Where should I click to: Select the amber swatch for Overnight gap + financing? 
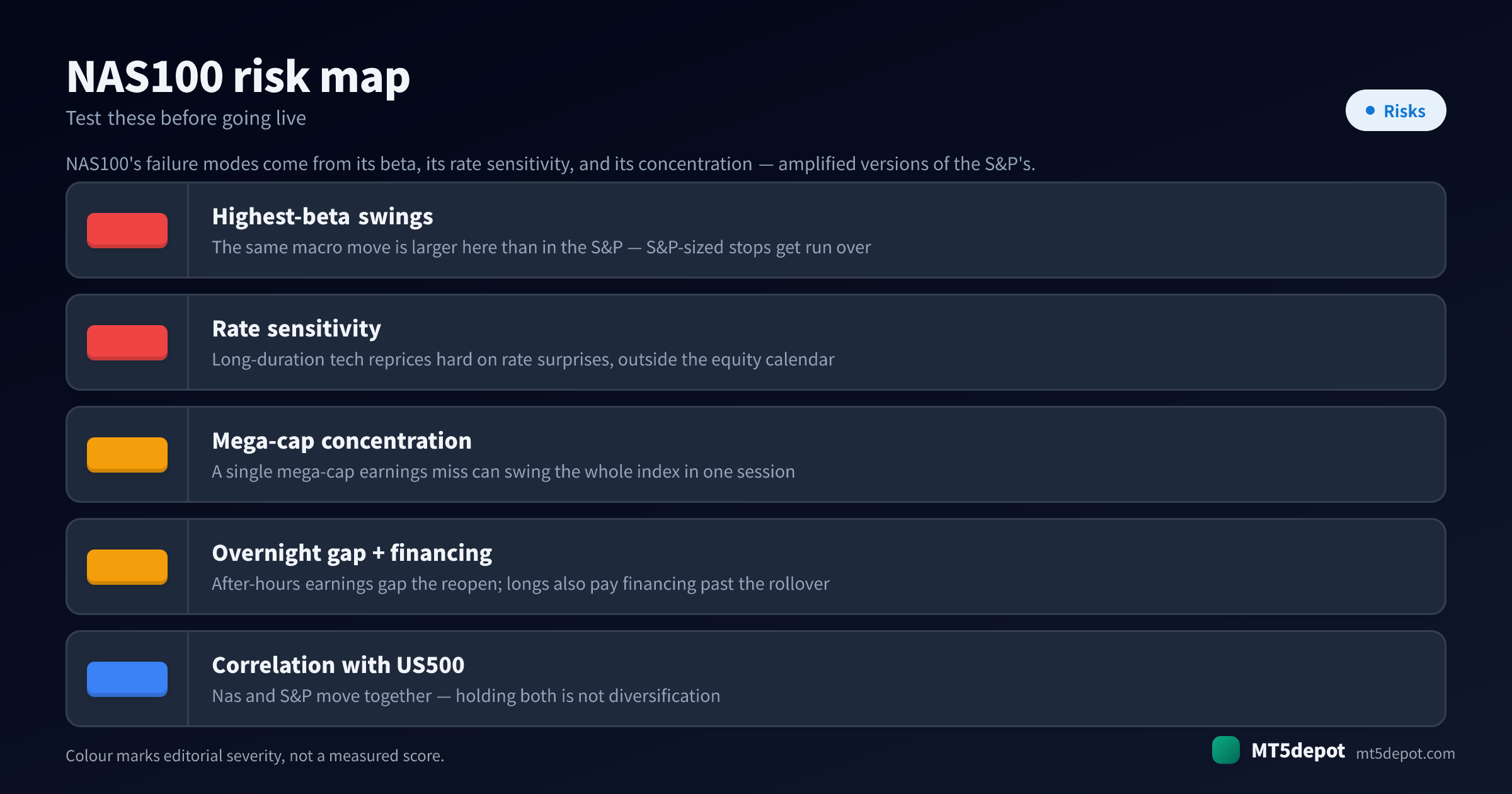click(x=127, y=567)
